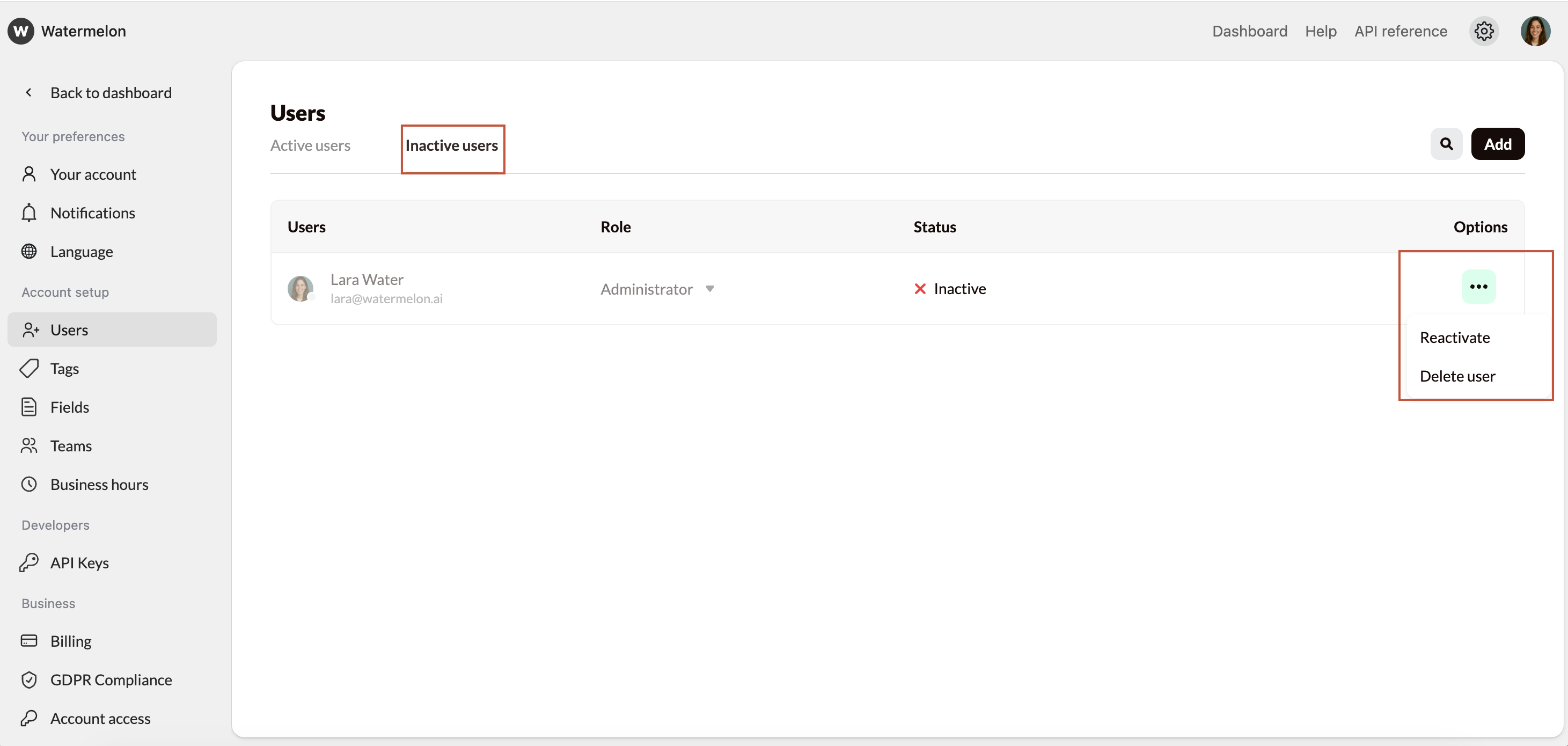Image resolution: width=1568 pixels, height=746 pixels.
Task: Select the Inactive users tab
Action: pos(452,145)
